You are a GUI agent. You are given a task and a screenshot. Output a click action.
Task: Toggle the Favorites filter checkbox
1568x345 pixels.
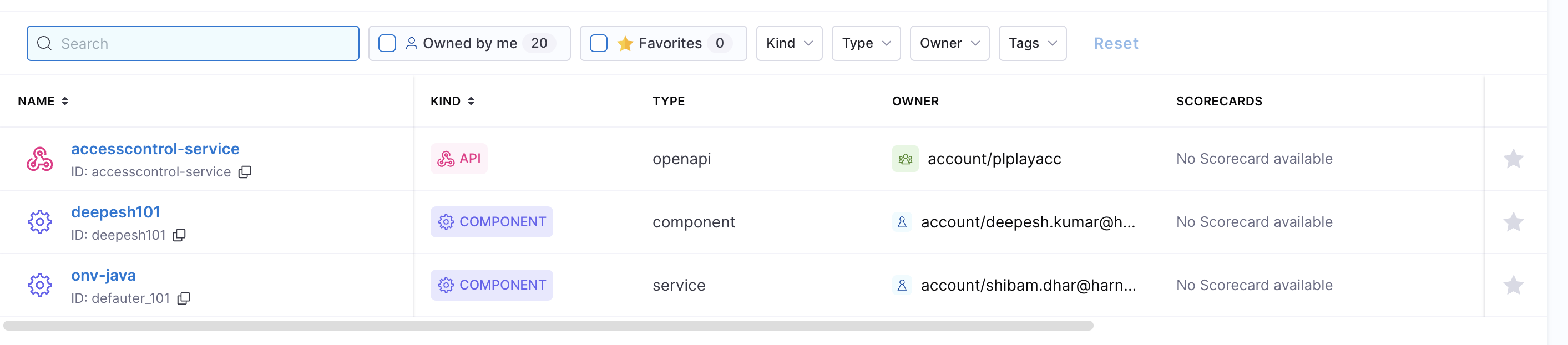[x=598, y=43]
